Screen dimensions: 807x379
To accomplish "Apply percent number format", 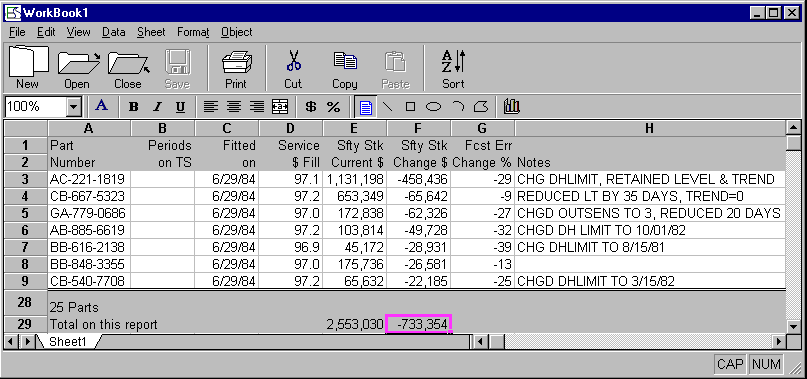I will point(334,107).
